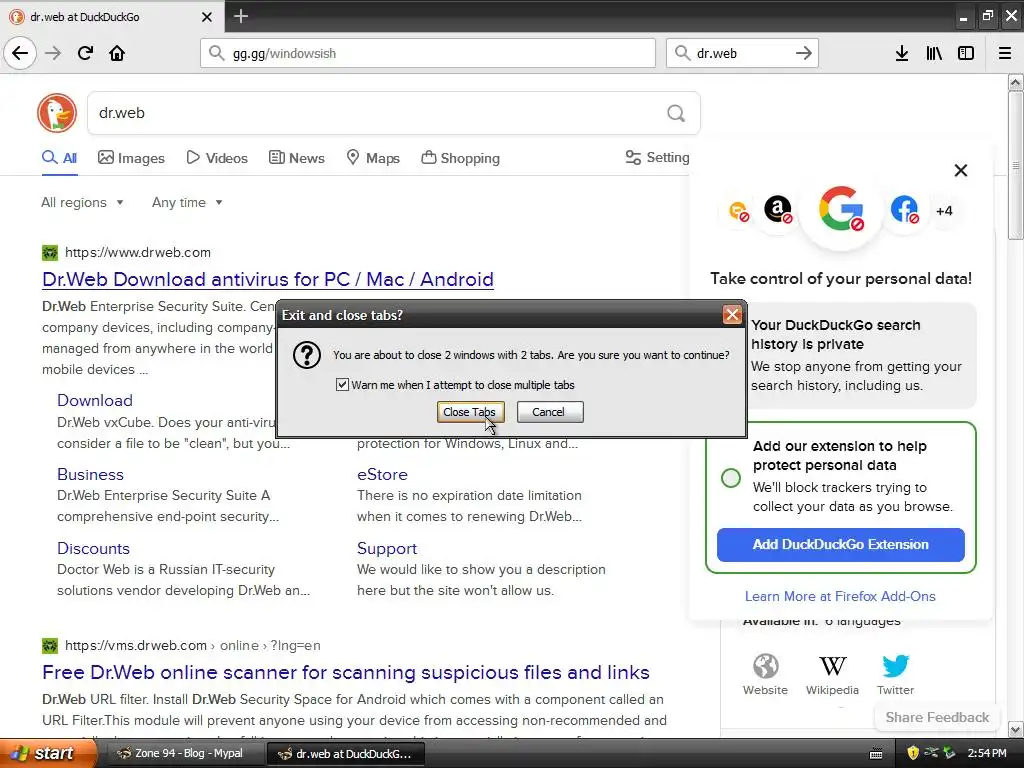Open the eStore sitelink
1024x768 pixels.
tap(382, 474)
